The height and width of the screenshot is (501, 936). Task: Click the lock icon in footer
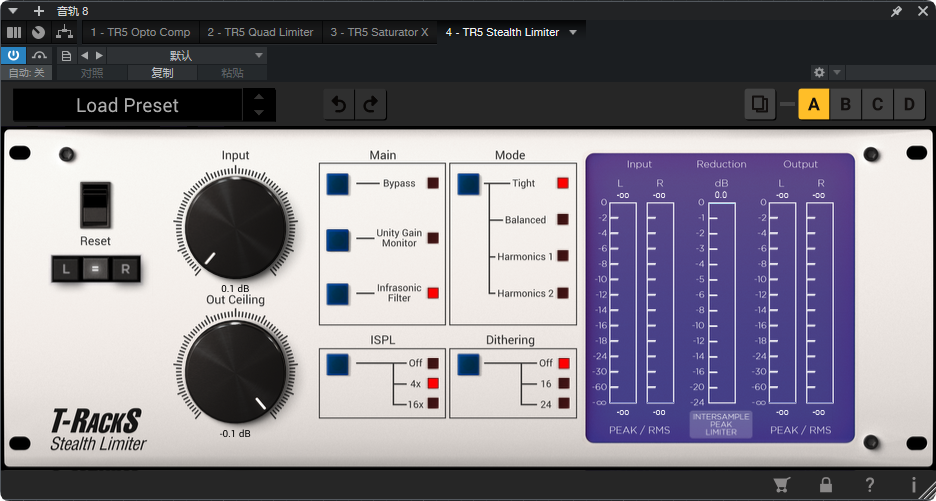[826, 484]
